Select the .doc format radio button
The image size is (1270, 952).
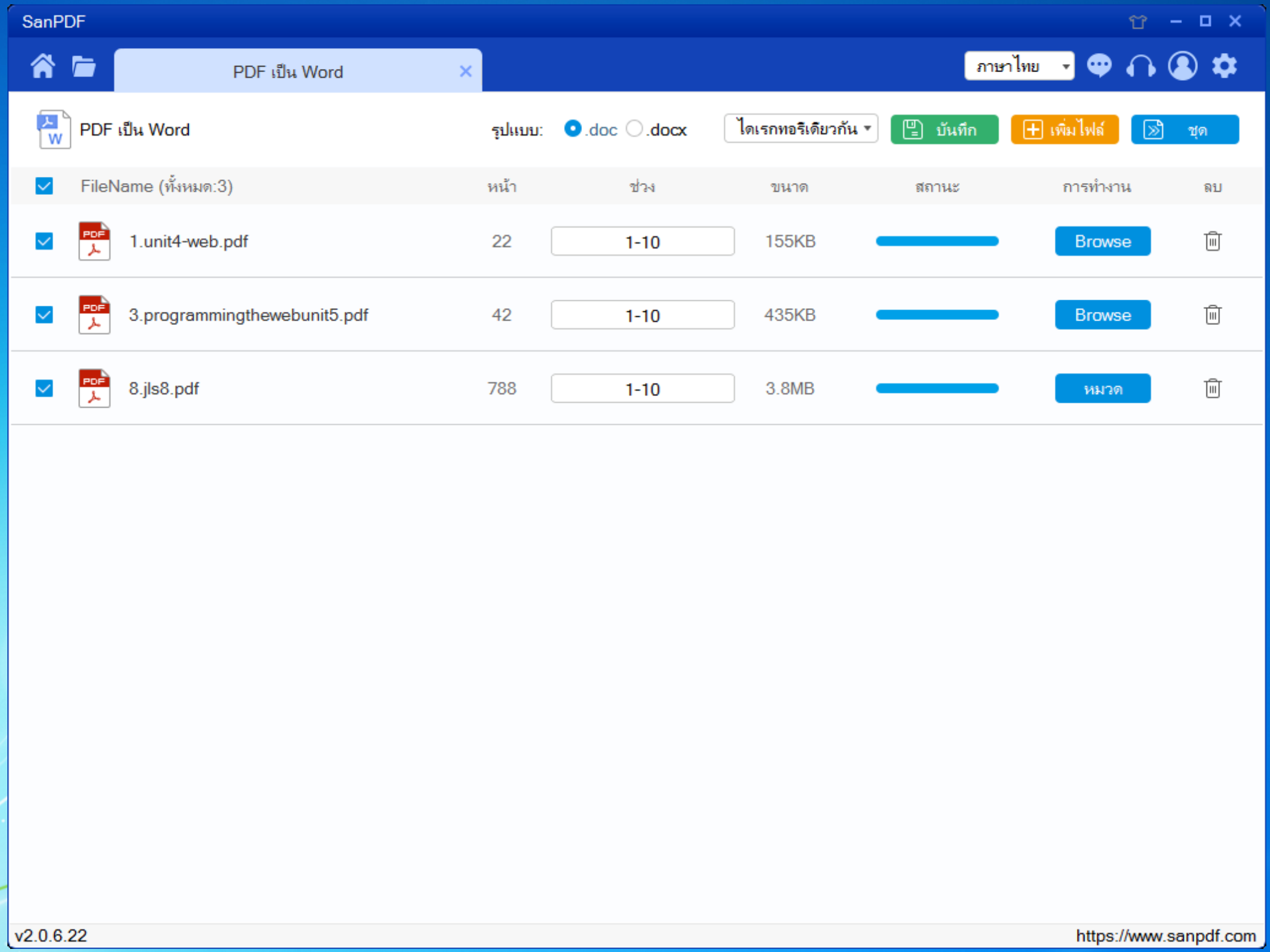click(x=572, y=129)
